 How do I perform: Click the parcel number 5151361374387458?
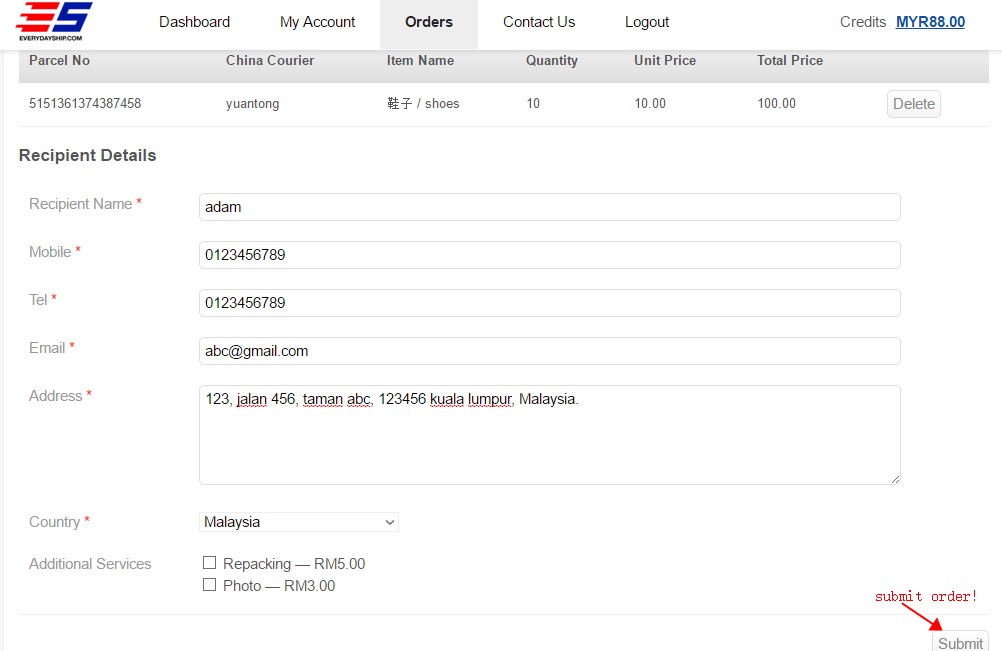click(x=85, y=104)
